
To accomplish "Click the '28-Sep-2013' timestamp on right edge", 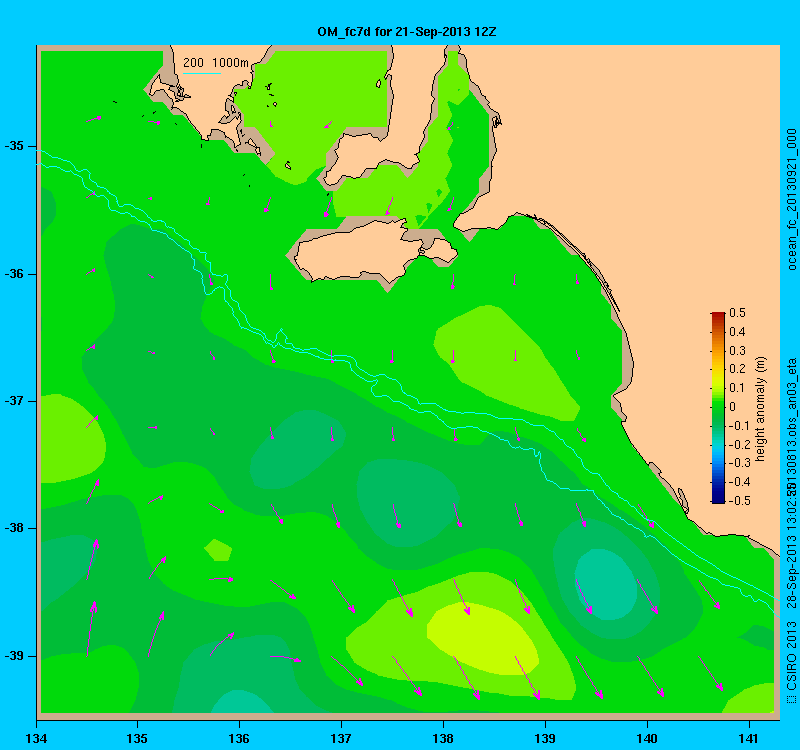I will click(791, 572).
